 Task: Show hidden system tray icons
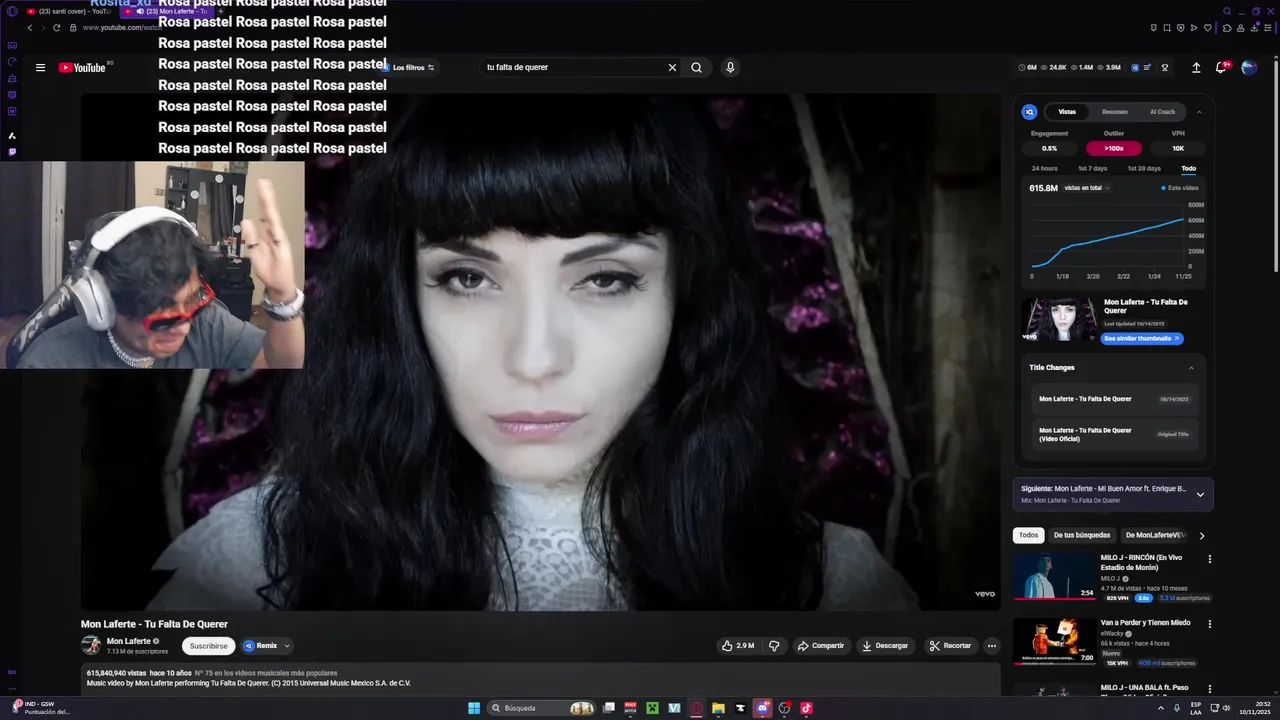click(1162, 708)
